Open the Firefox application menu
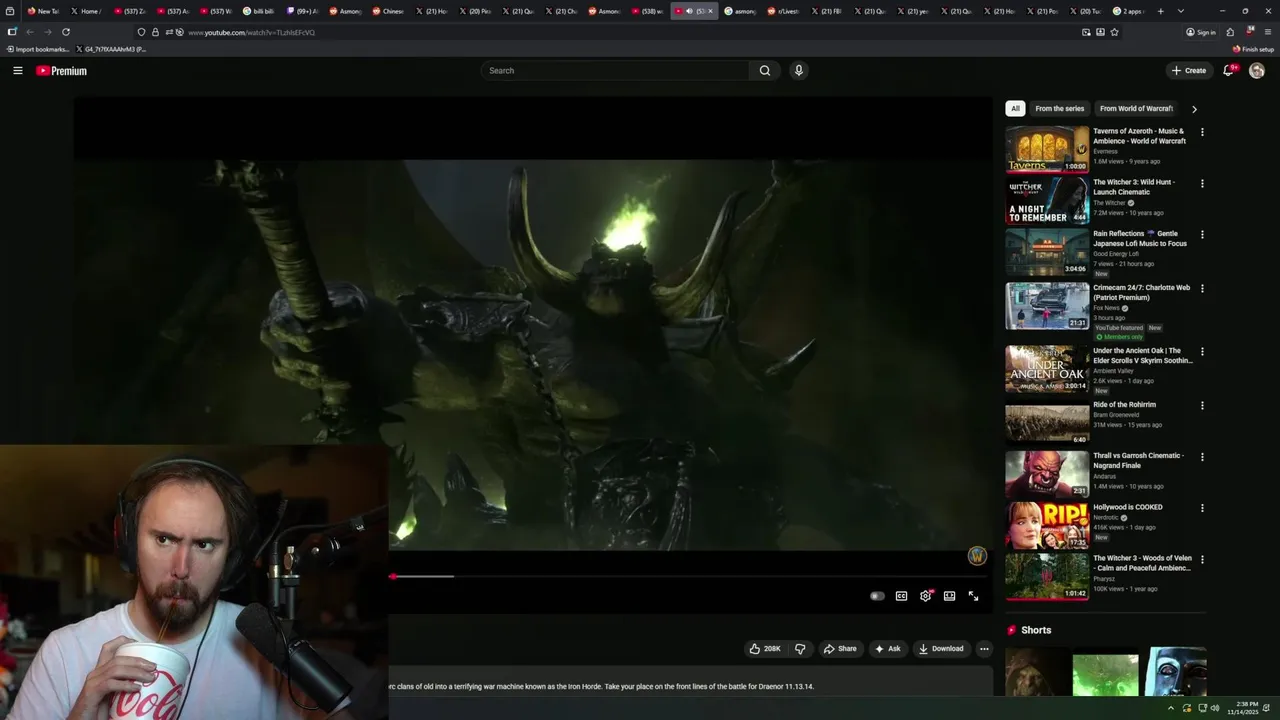 (x=1268, y=32)
